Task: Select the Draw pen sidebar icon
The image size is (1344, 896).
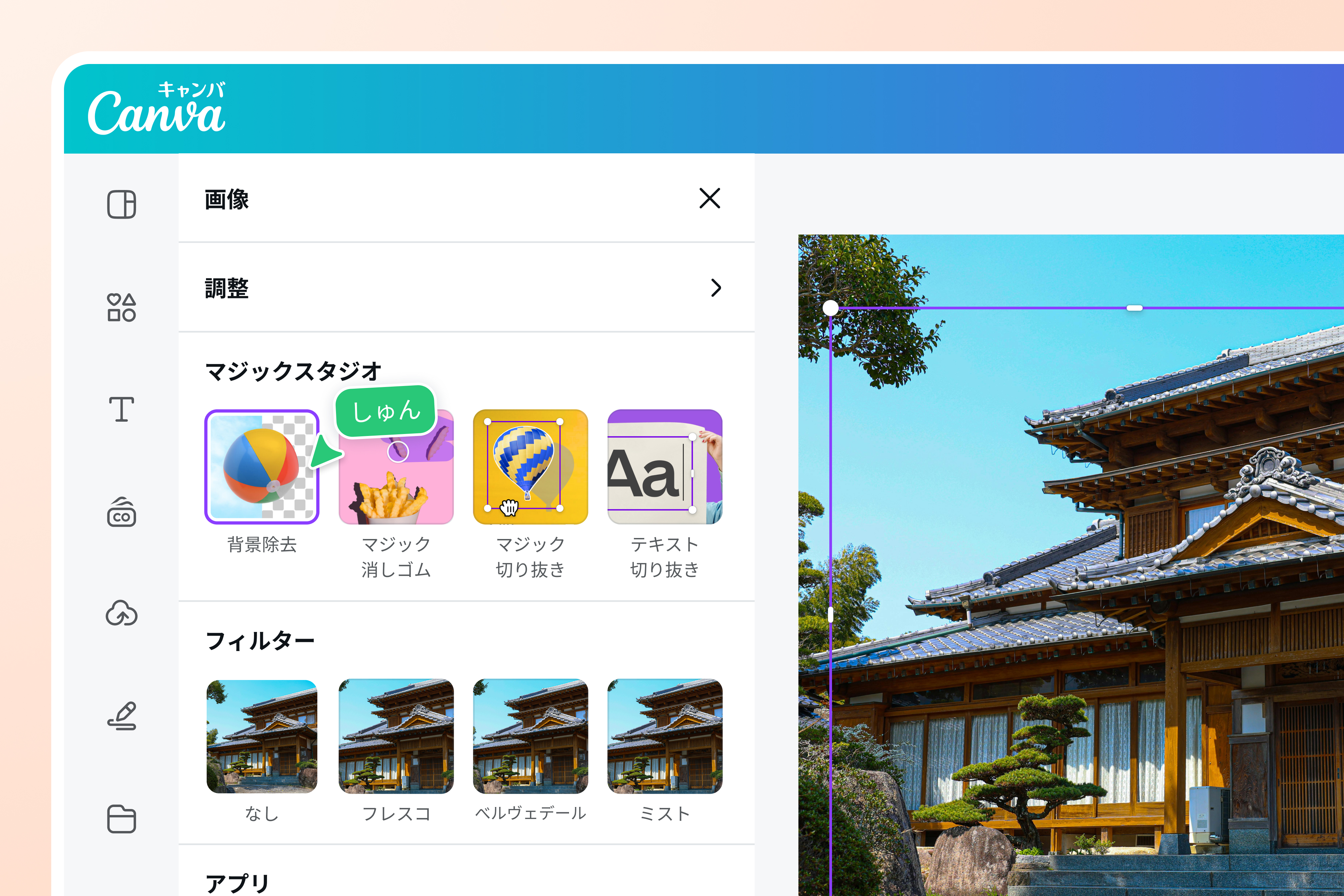Action: 121,716
